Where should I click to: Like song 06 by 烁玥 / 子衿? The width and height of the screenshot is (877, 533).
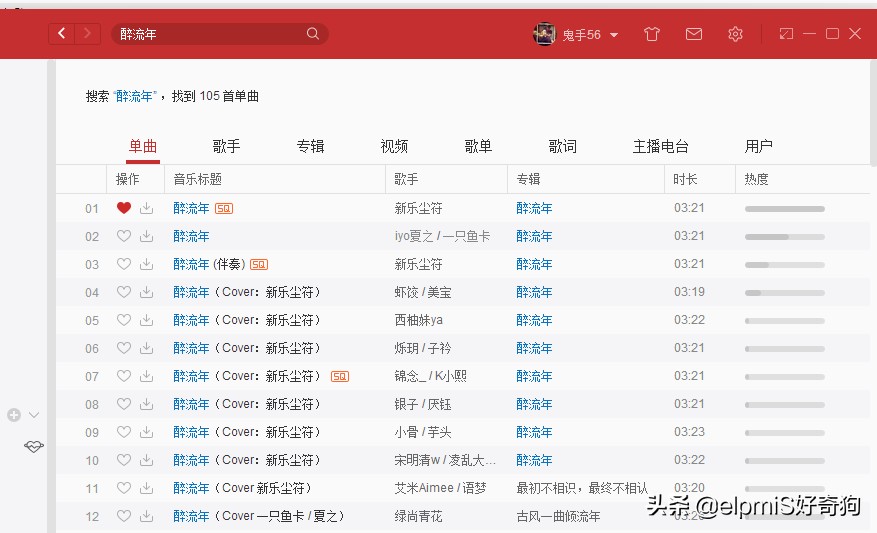click(x=124, y=348)
